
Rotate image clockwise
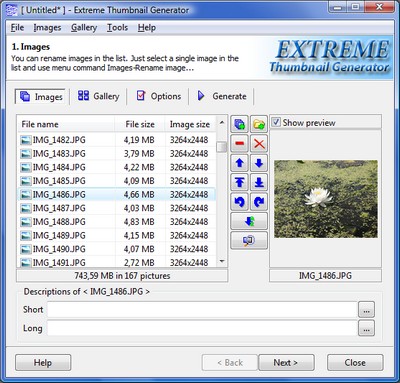click(259, 202)
